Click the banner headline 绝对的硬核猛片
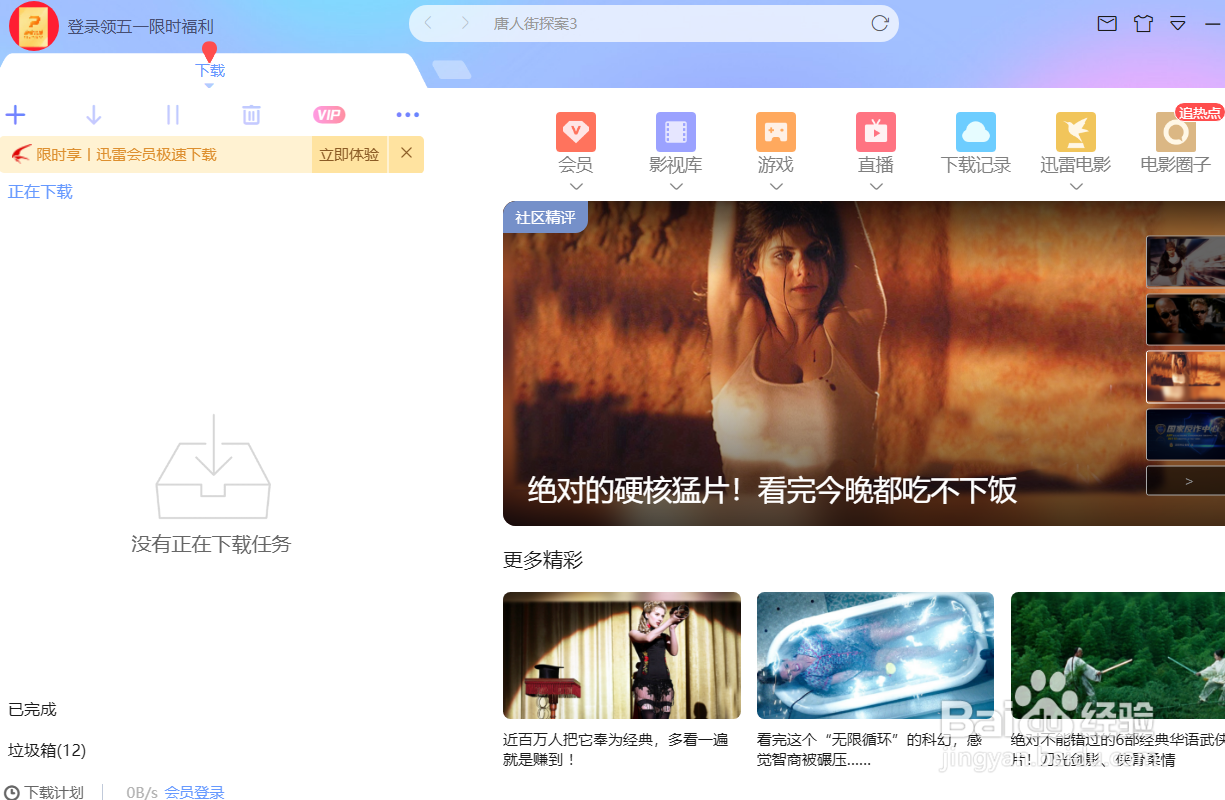 click(772, 490)
